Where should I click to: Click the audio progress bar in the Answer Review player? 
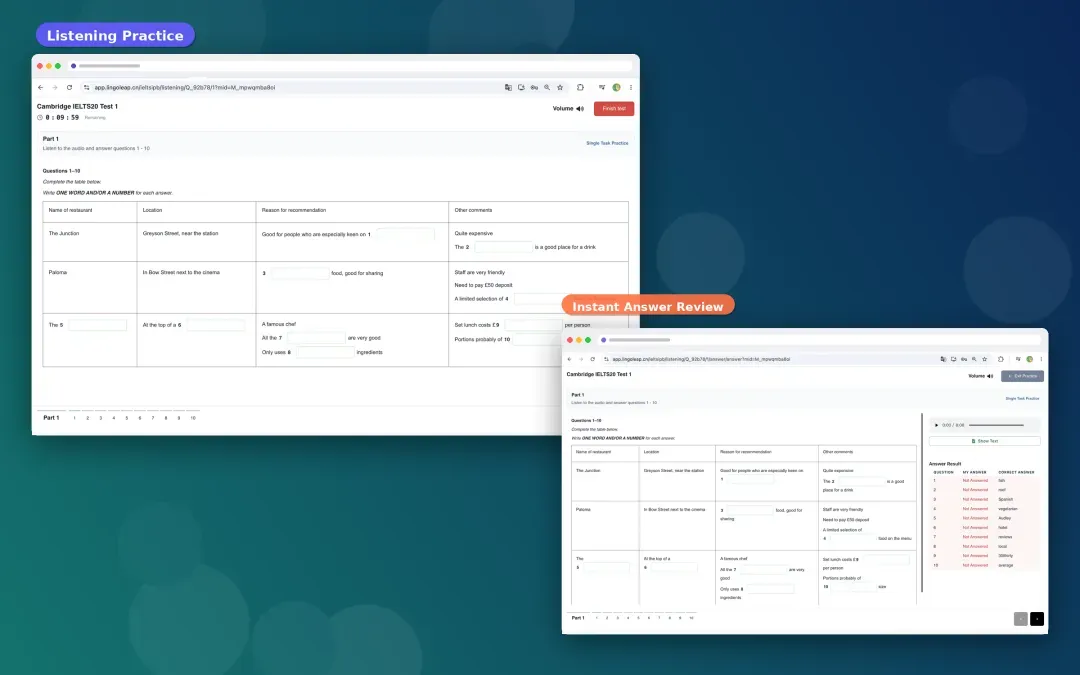pos(996,425)
